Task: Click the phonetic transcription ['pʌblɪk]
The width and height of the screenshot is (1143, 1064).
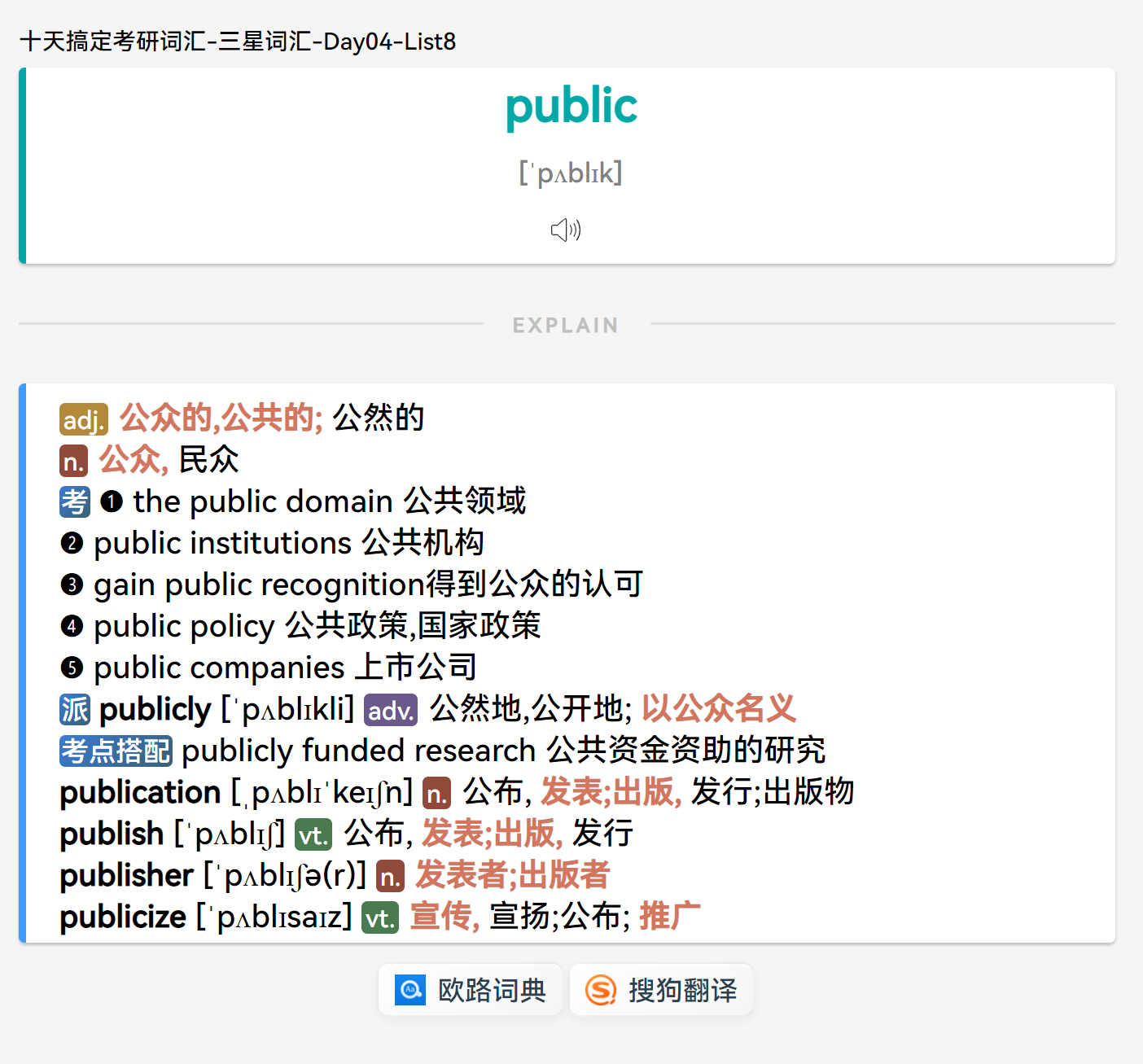Action: 571,173
